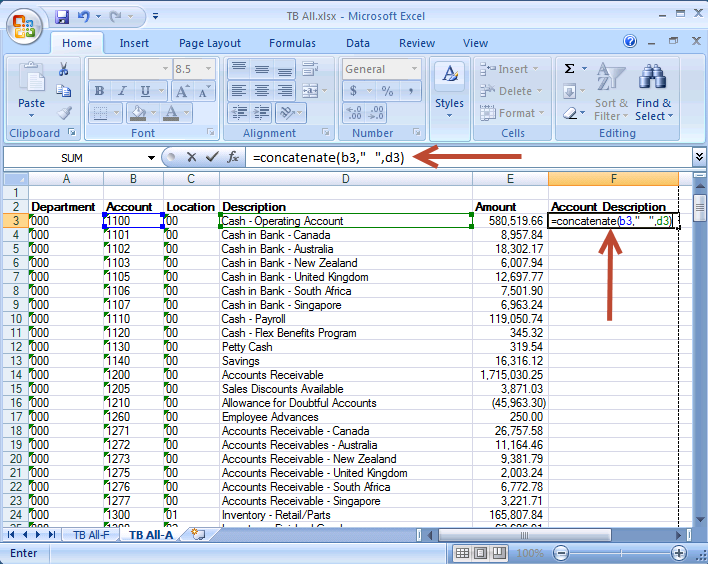Confirm formula with the checkmark
This screenshot has width=708, height=564.
pos(212,157)
